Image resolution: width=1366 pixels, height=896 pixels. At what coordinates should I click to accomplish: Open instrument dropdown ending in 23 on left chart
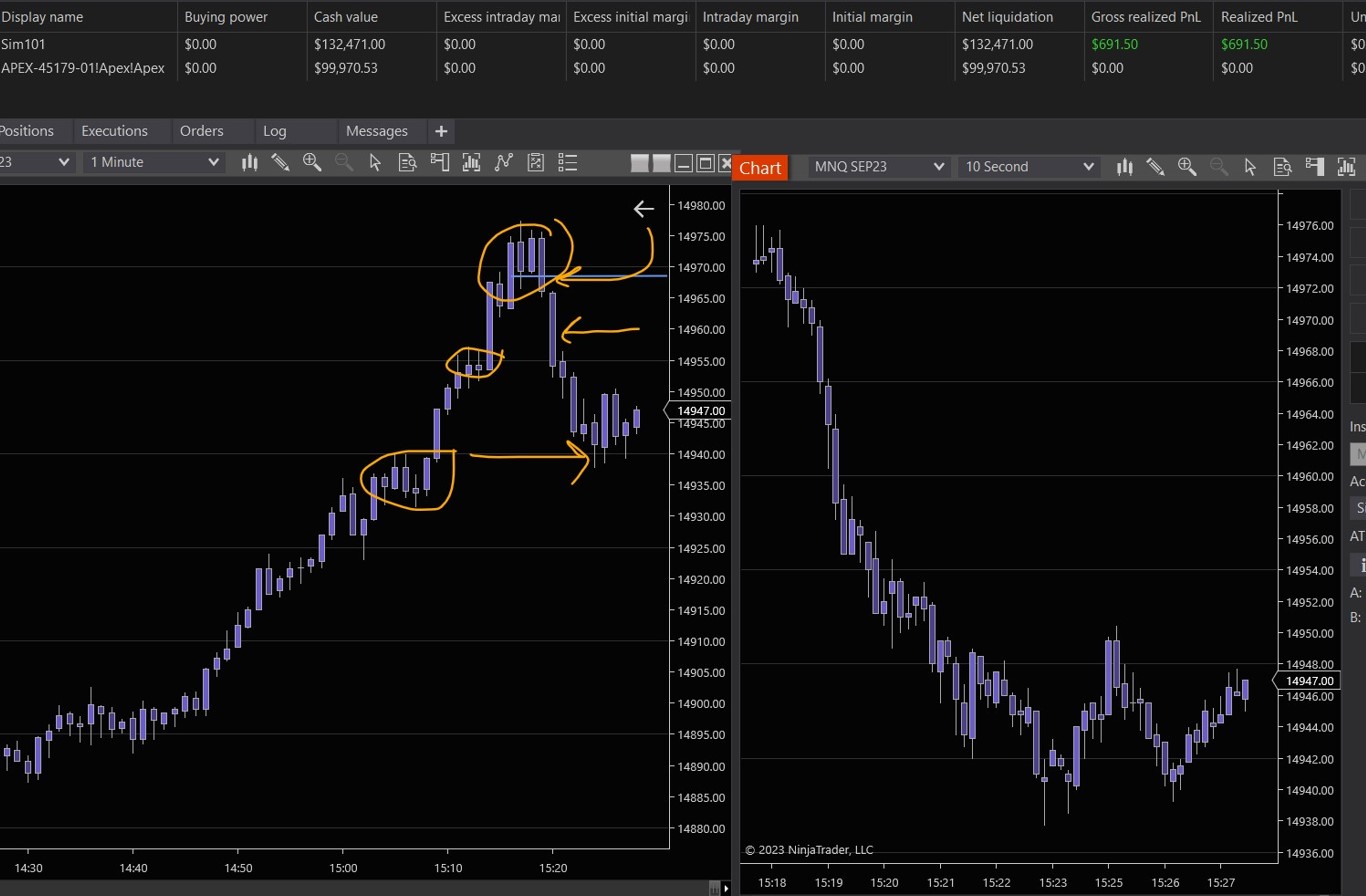pyautogui.click(x=36, y=162)
